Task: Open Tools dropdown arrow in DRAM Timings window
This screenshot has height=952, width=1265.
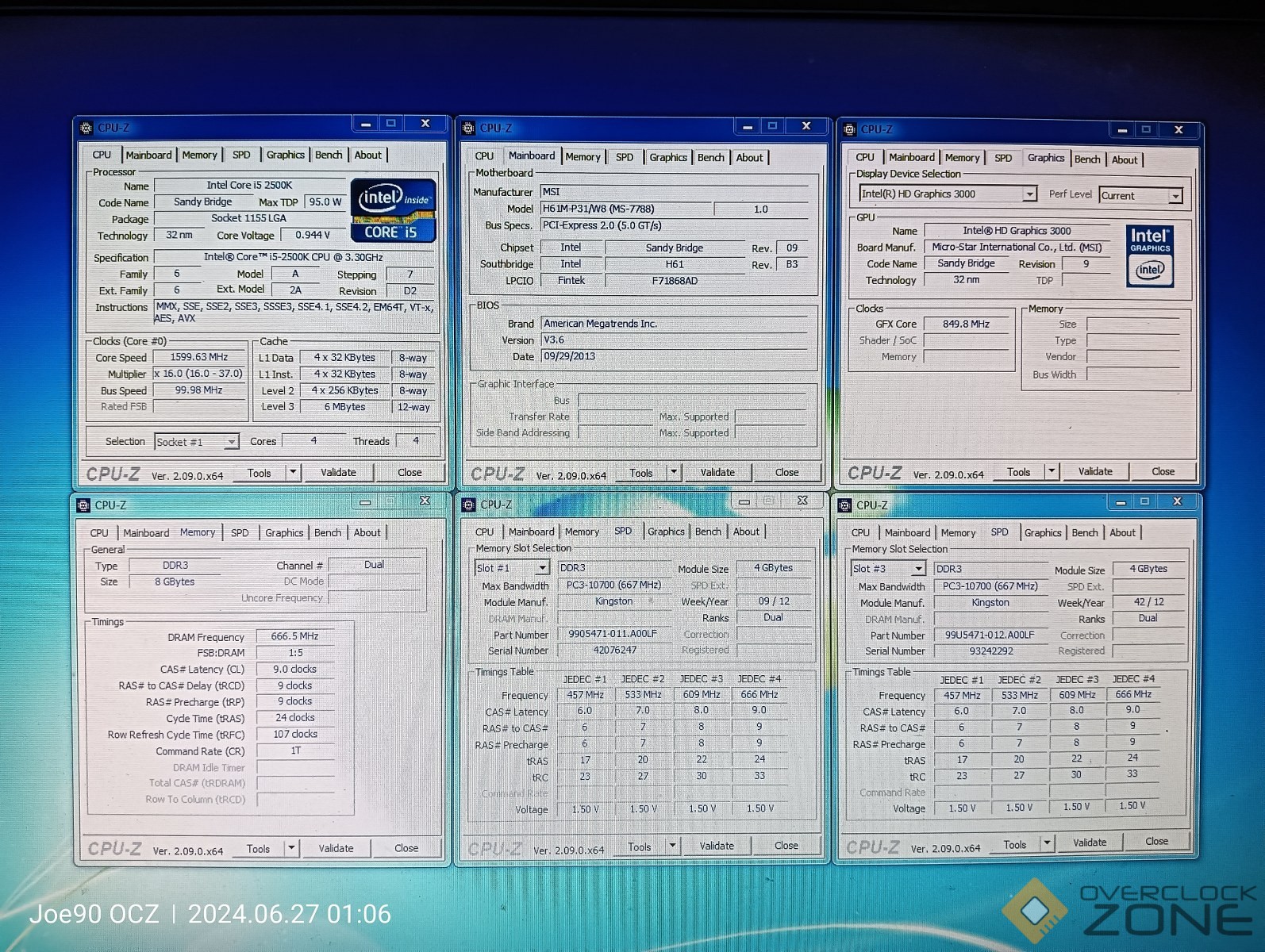Action: tap(291, 848)
